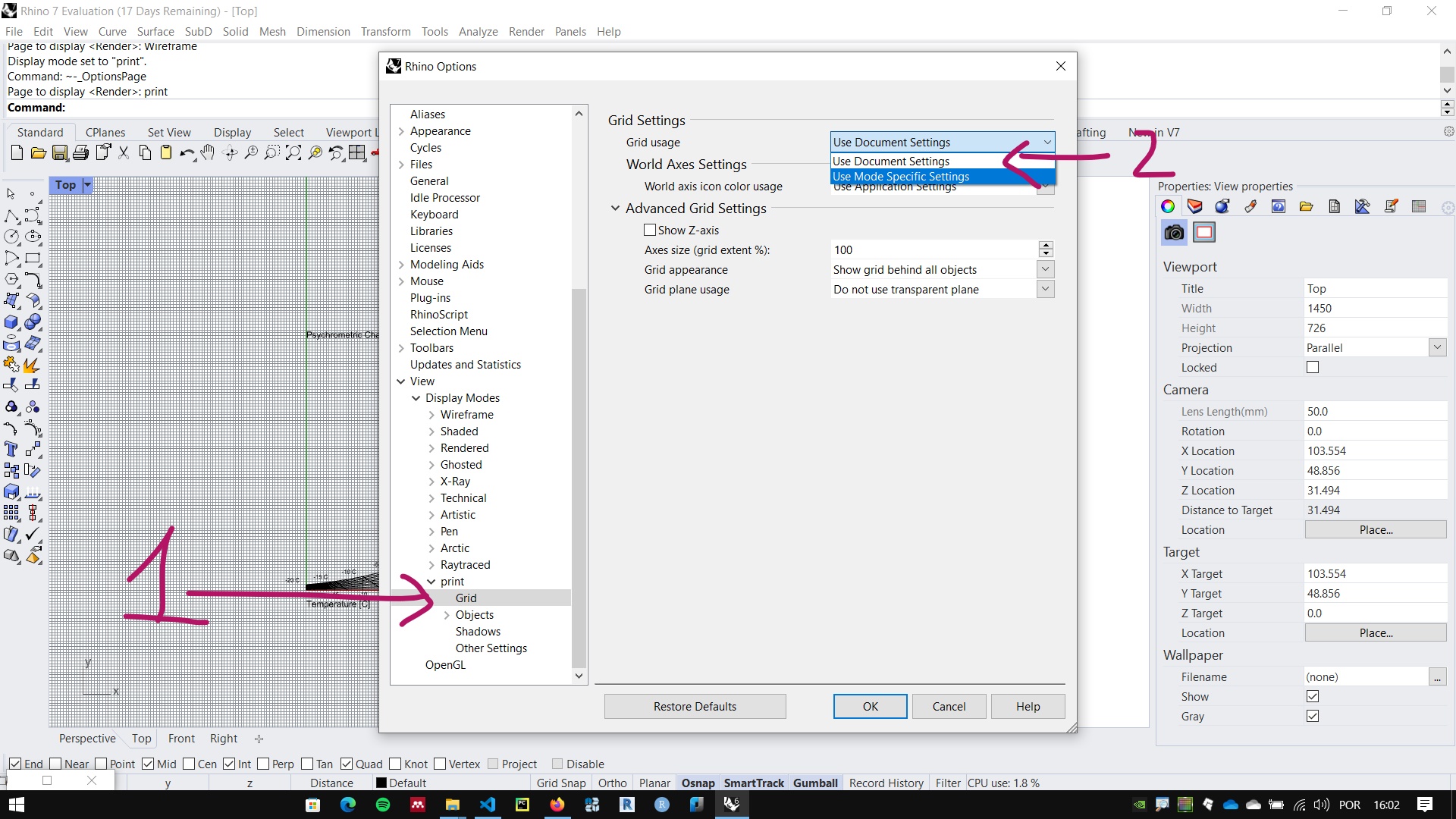This screenshot has width=1456, height=819.
Task: Toggle the Locked viewport checkbox
Action: 1313,367
